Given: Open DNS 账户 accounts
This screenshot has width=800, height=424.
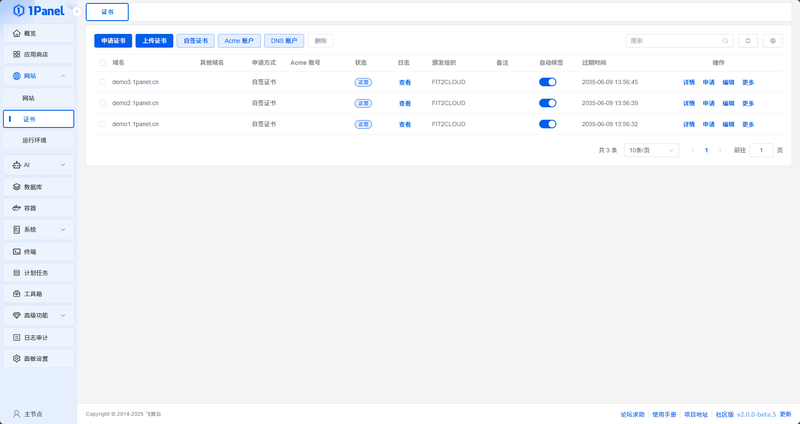Looking at the screenshot, I should click(284, 41).
